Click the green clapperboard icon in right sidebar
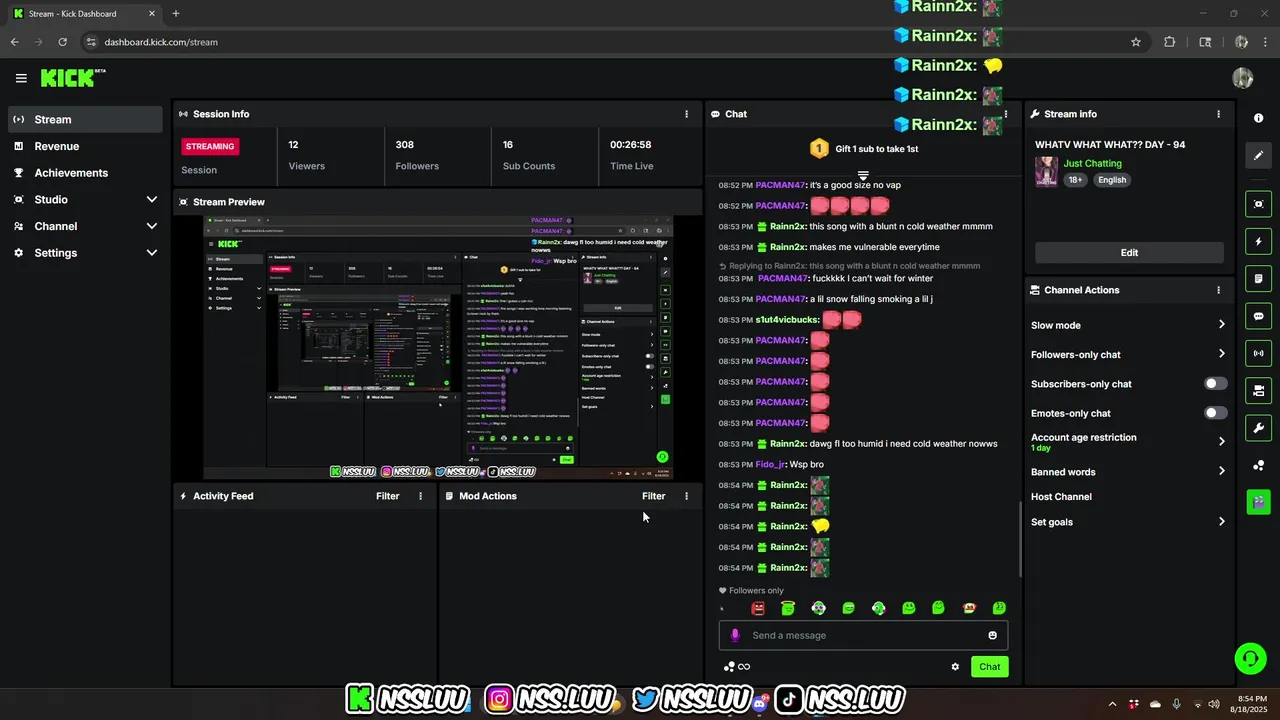 coord(1258,501)
